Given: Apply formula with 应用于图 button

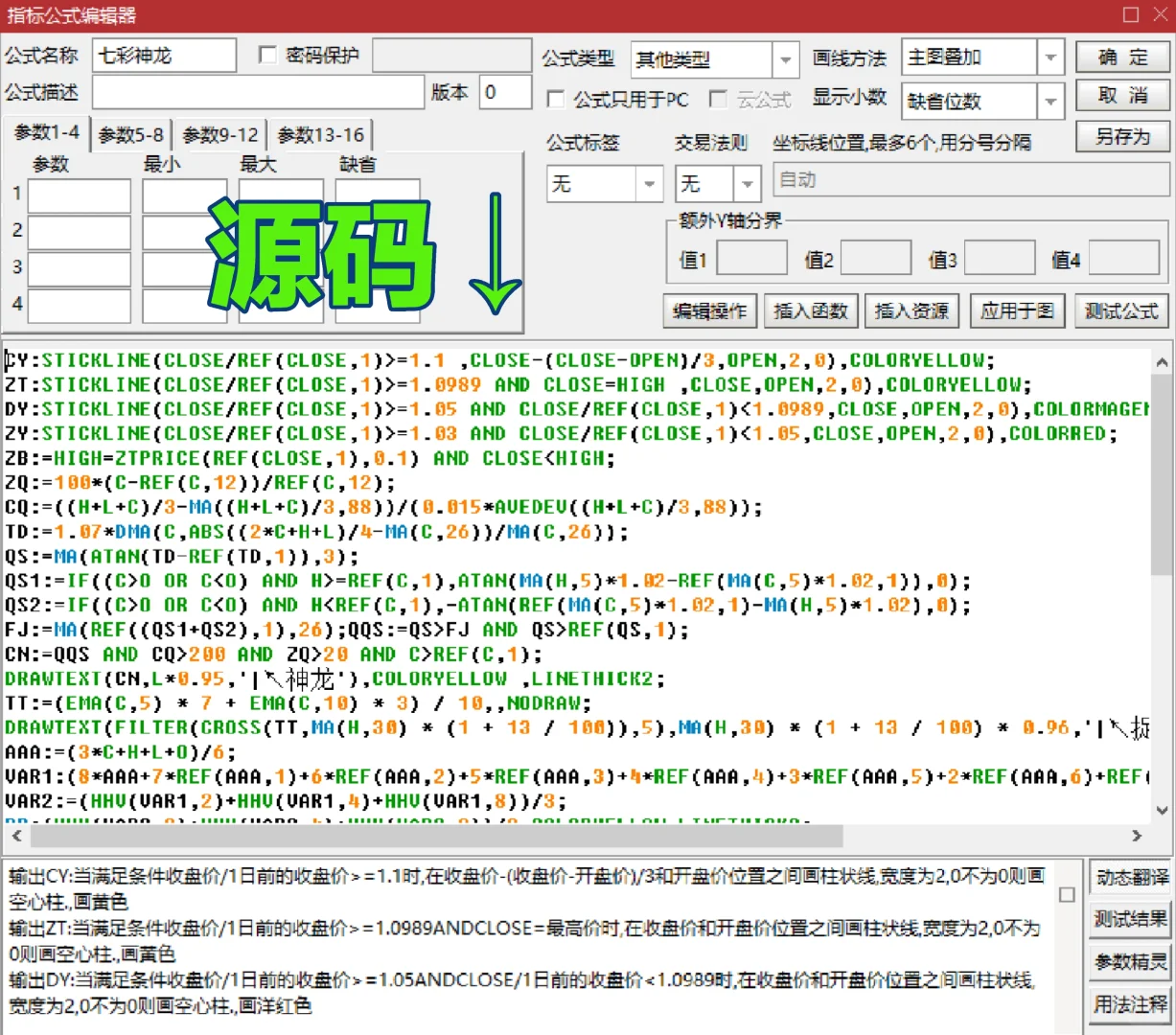Looking at the screenshot, I should click(1017, 310).
